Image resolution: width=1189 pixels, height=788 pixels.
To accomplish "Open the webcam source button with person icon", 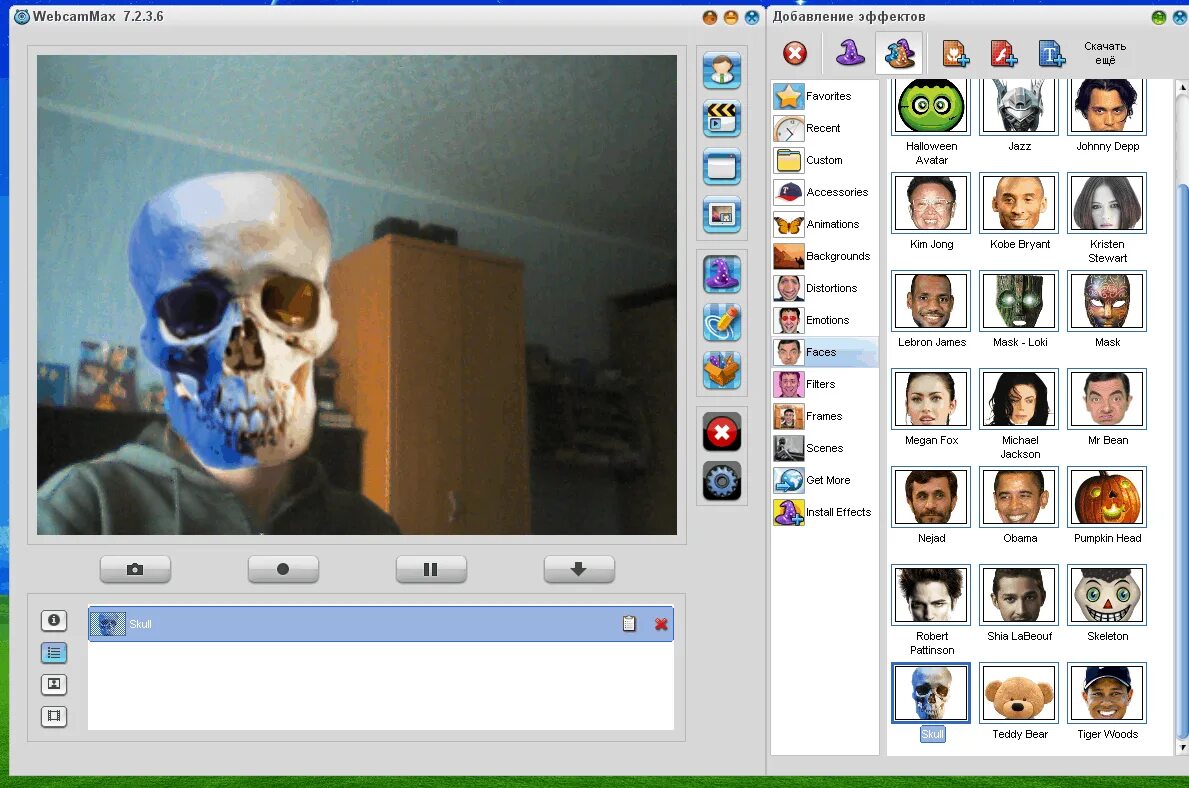I will coord(721,71).
